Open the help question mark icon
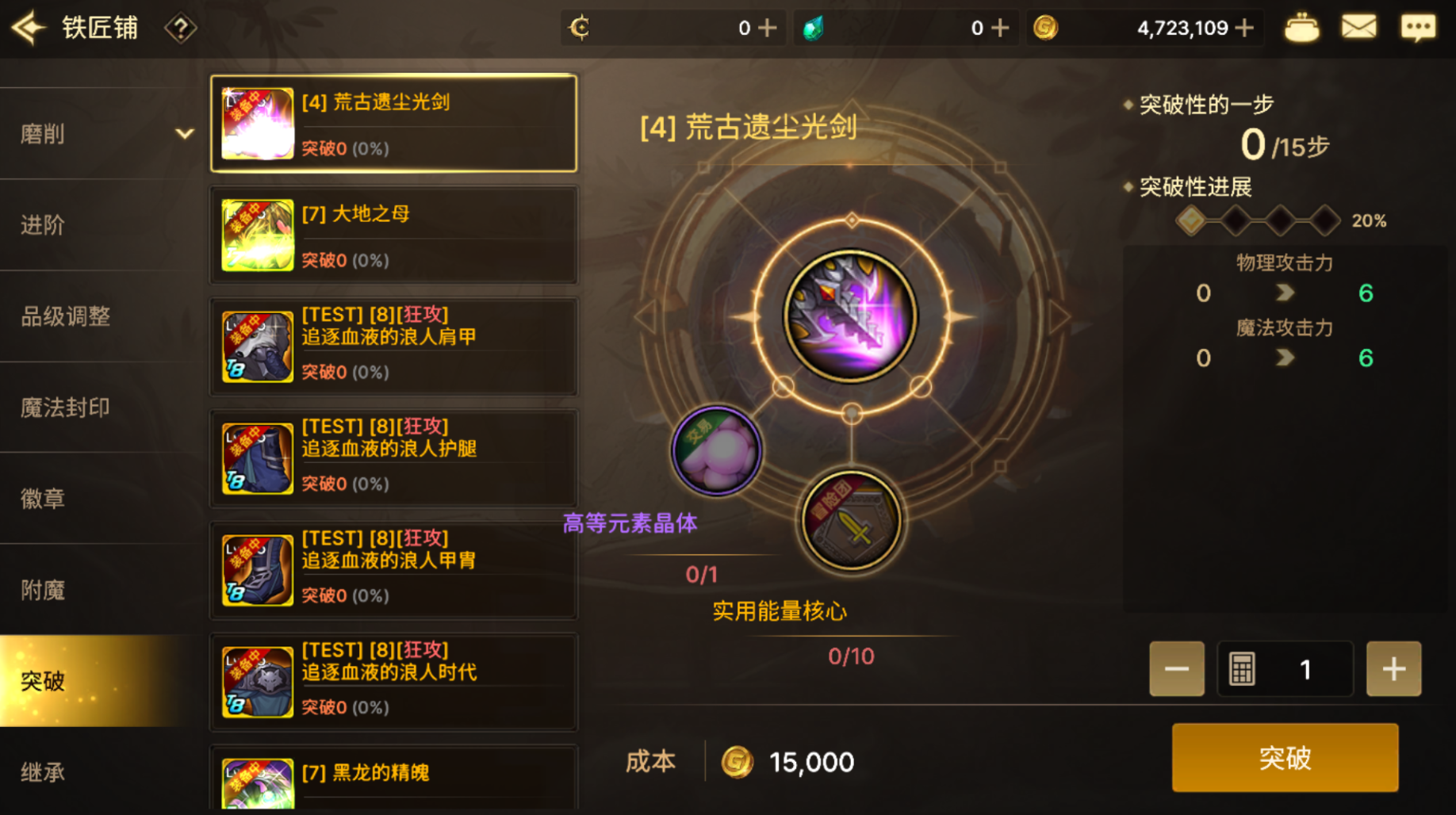Screen dimensions: 1456x815 pyautogui.click(x=180, y=29)
